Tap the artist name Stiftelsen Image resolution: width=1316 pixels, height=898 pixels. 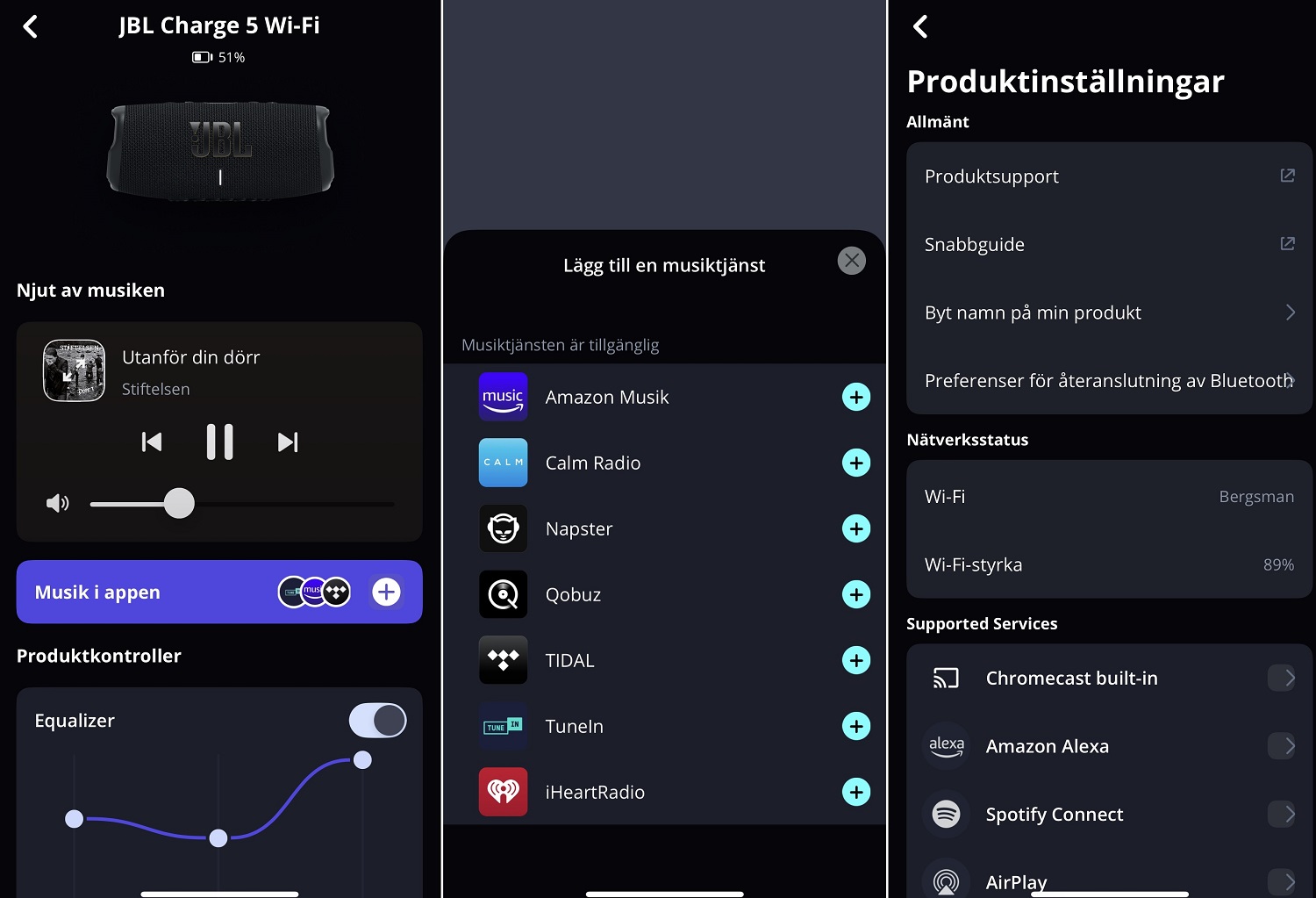click(x=156, y=389)
